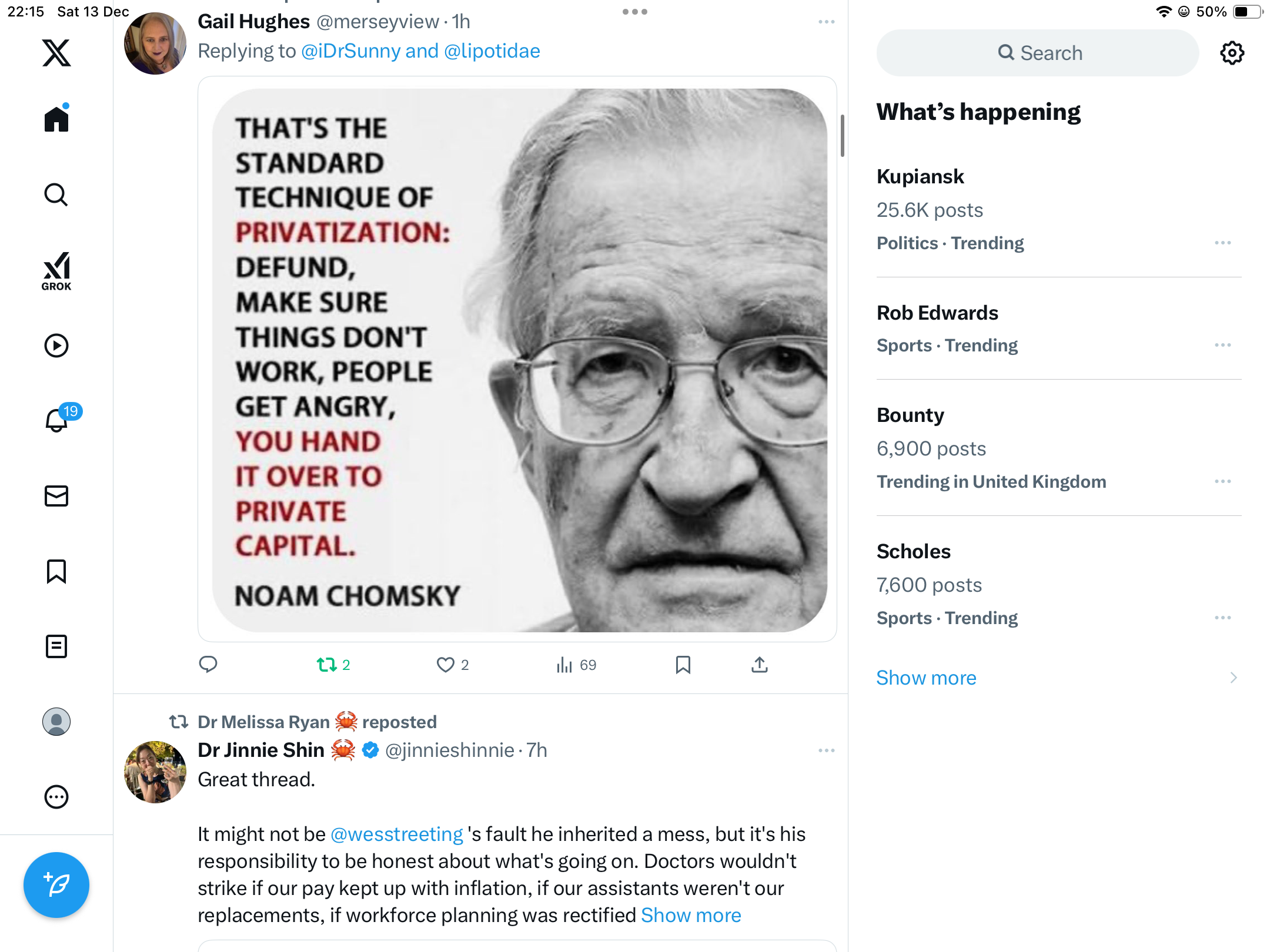Expand Jinnie Shin's post with Show more
Image resolution: width=1270 pixels, height=952 pixels.
click(691, 915)
